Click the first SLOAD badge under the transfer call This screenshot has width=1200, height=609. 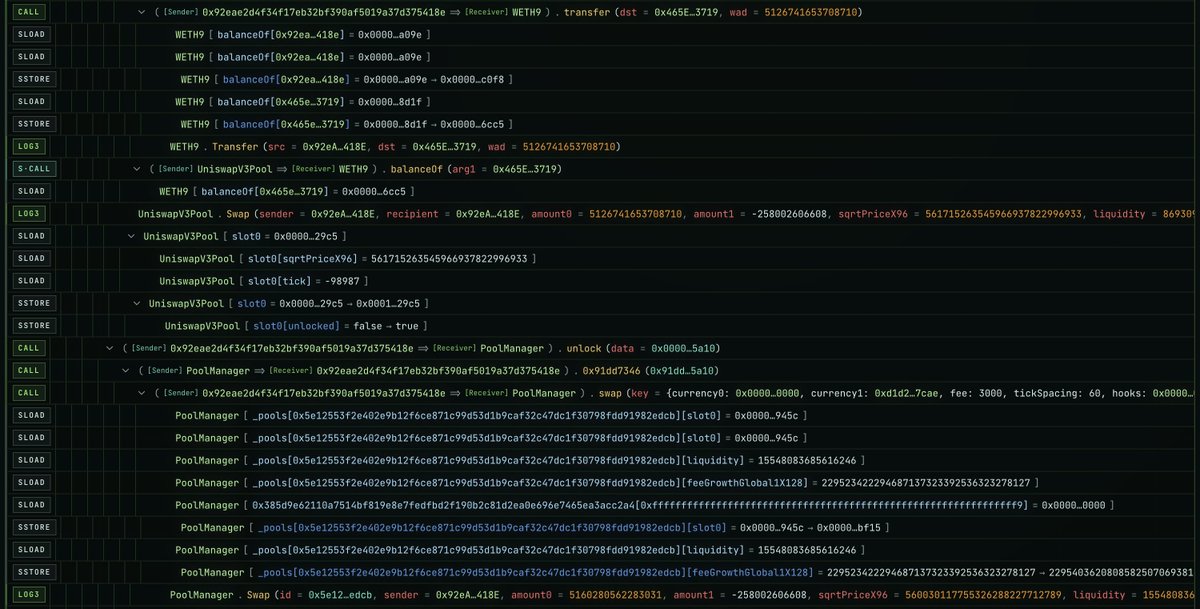30,34
